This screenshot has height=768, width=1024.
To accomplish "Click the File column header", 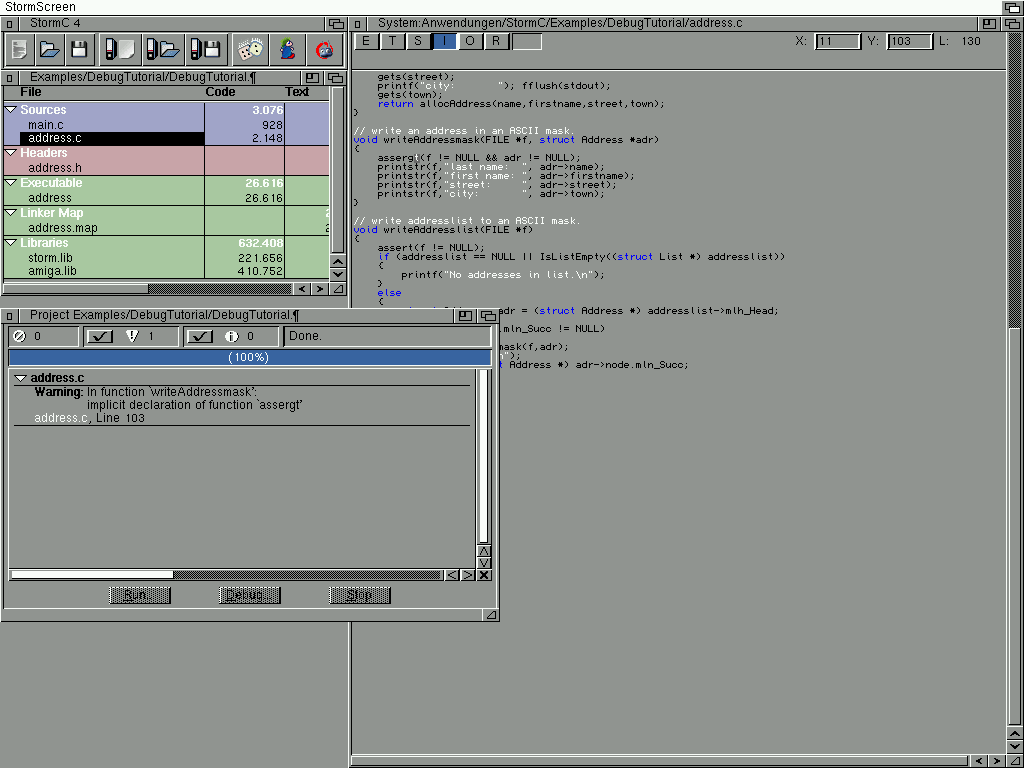I will click(x=31, y=92).
